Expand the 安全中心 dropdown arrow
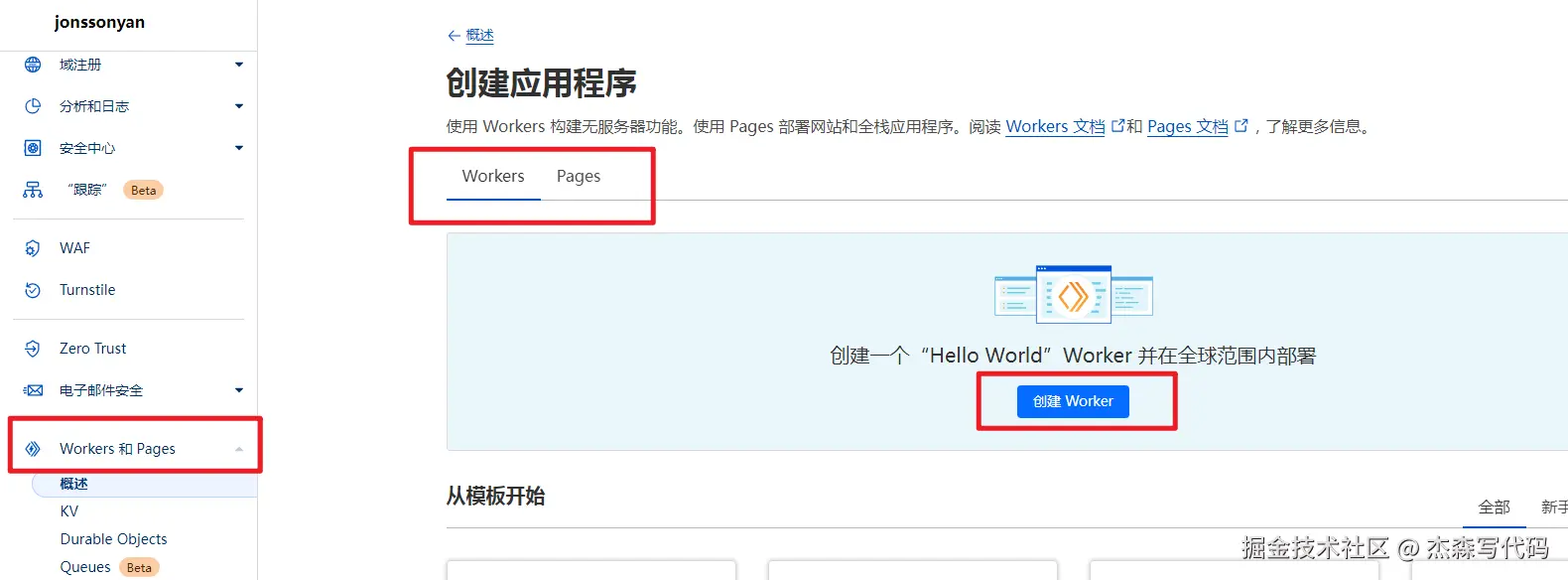Screen dimensions: 1568x580 click(239, 148)
